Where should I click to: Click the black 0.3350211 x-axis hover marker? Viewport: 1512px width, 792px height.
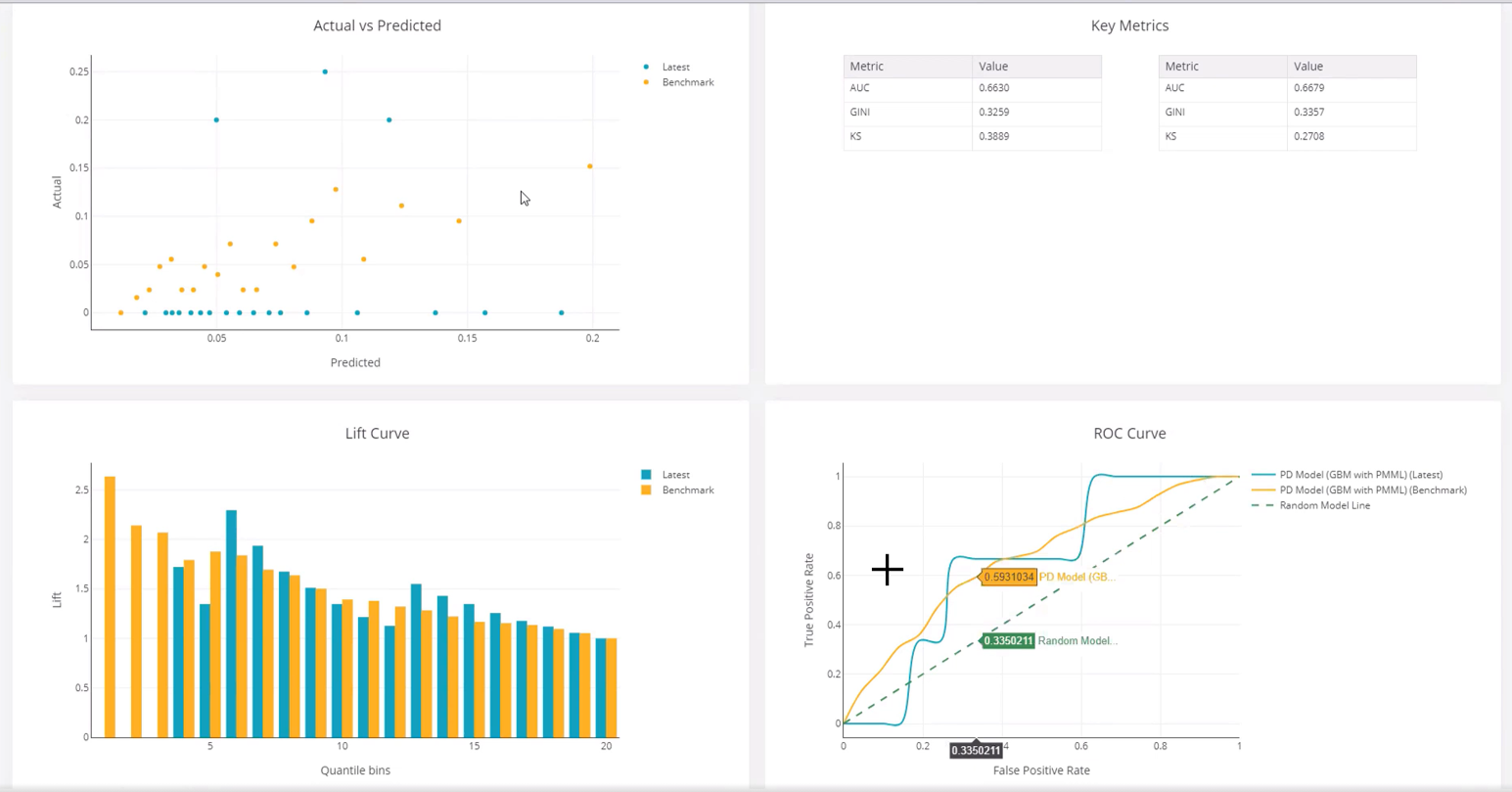pyautogui.click(x=976, y=751)
